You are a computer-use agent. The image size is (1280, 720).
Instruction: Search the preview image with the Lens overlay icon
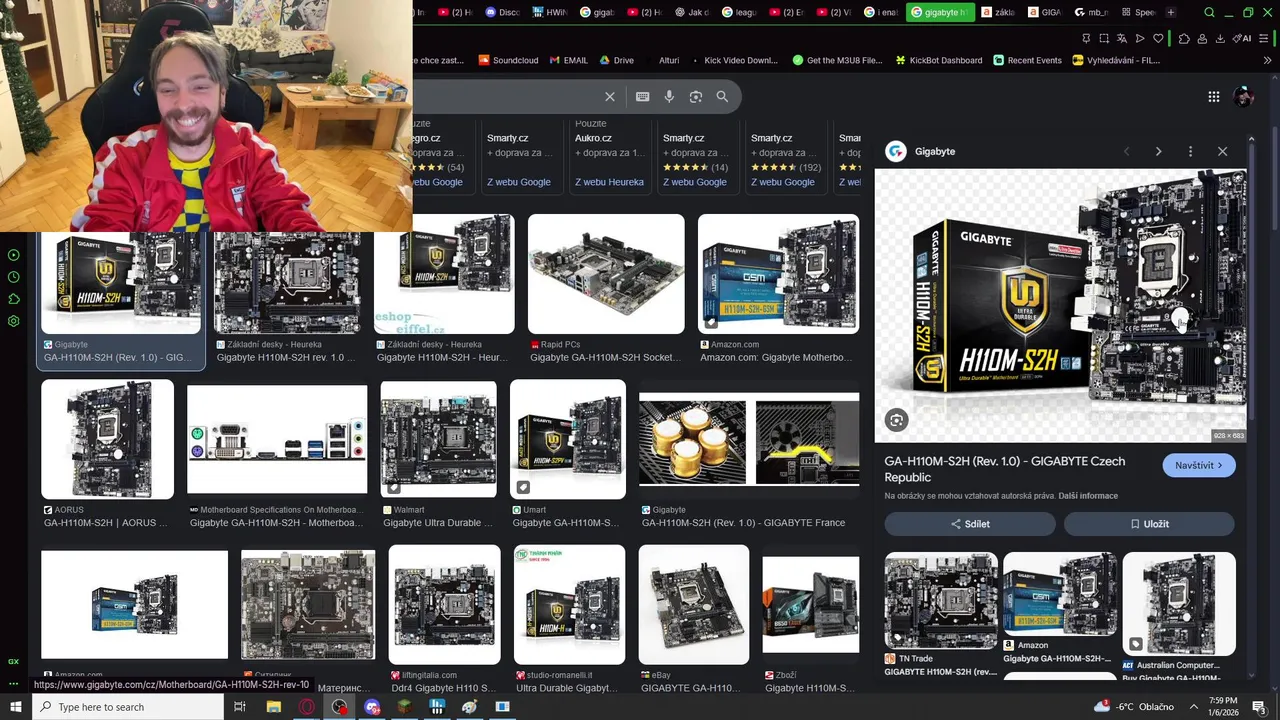897,420
